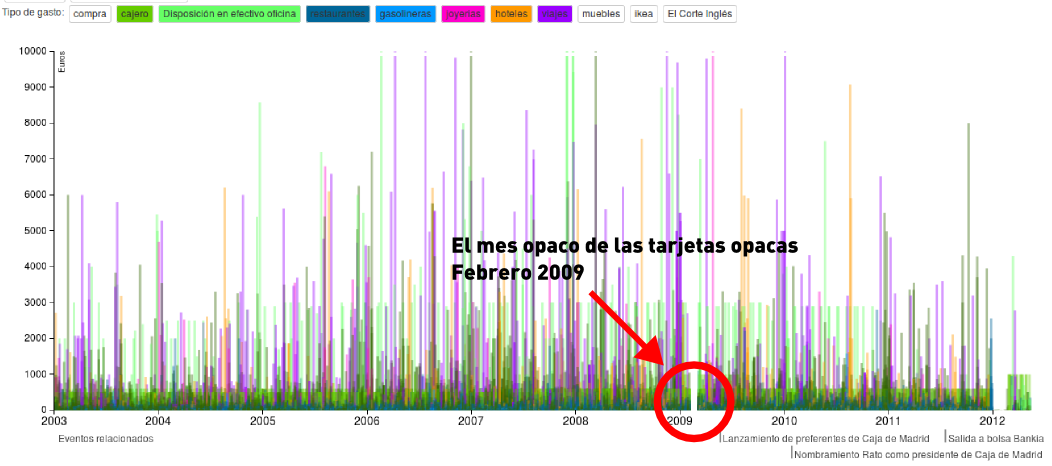The width and height of the screenshot is (1052, 466).
Task: Click the 2009 label on the time axis
Action: pos(680,422)
